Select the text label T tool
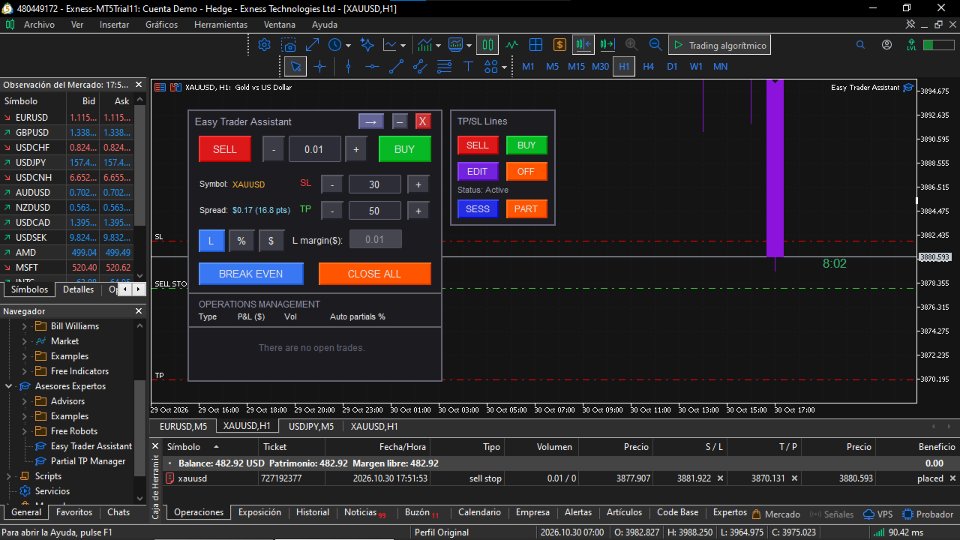 click(468, 67)
